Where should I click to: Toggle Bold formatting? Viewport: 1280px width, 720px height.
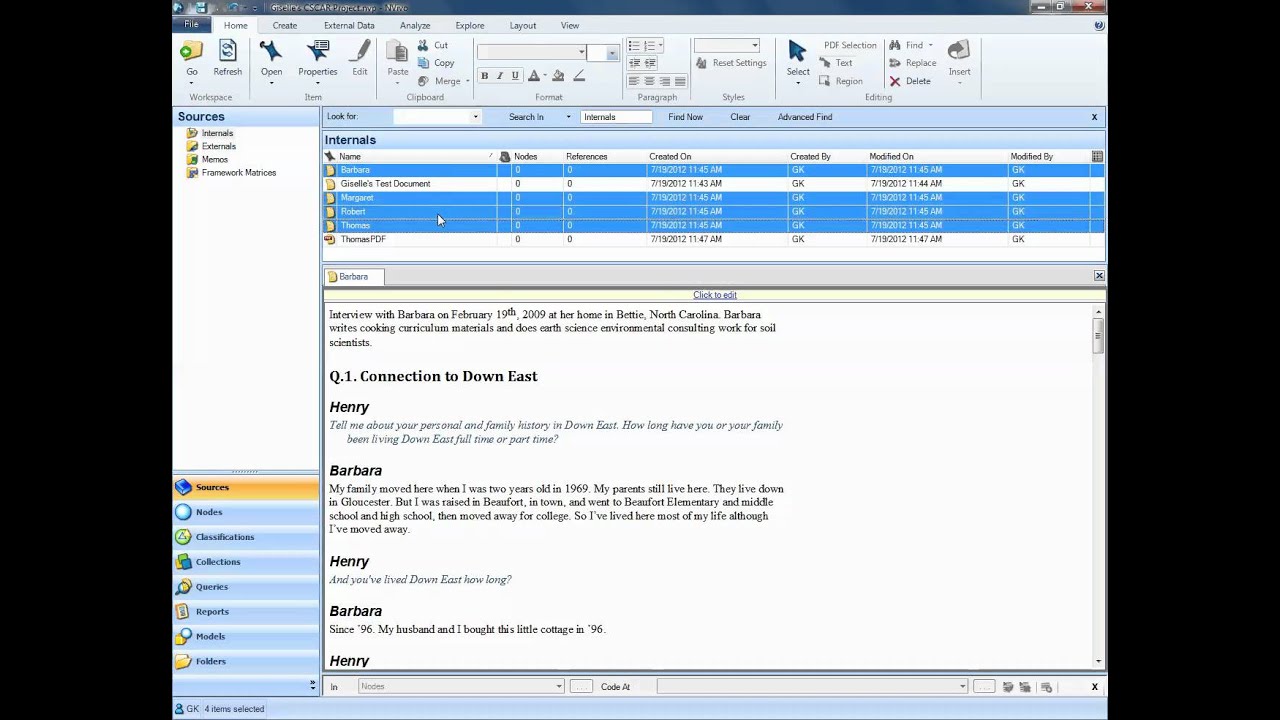click(485, 76)
